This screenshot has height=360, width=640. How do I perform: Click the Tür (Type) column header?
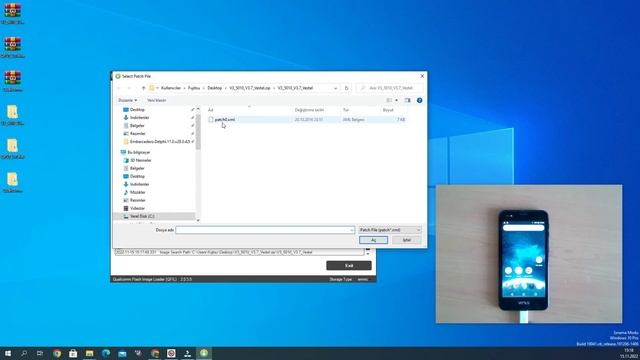pos(346,110)
